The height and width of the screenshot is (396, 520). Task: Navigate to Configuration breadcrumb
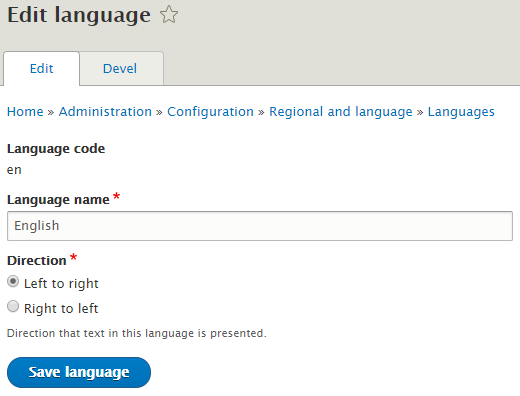210,112
